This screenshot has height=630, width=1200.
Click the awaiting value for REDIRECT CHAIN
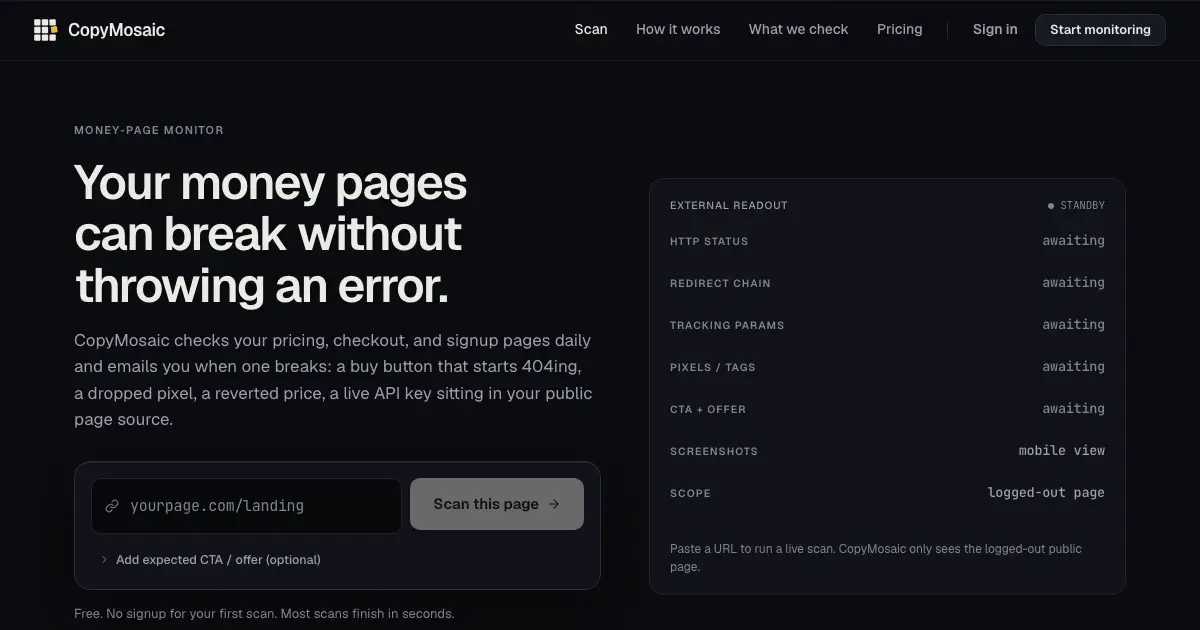(x=1074, y=283)
